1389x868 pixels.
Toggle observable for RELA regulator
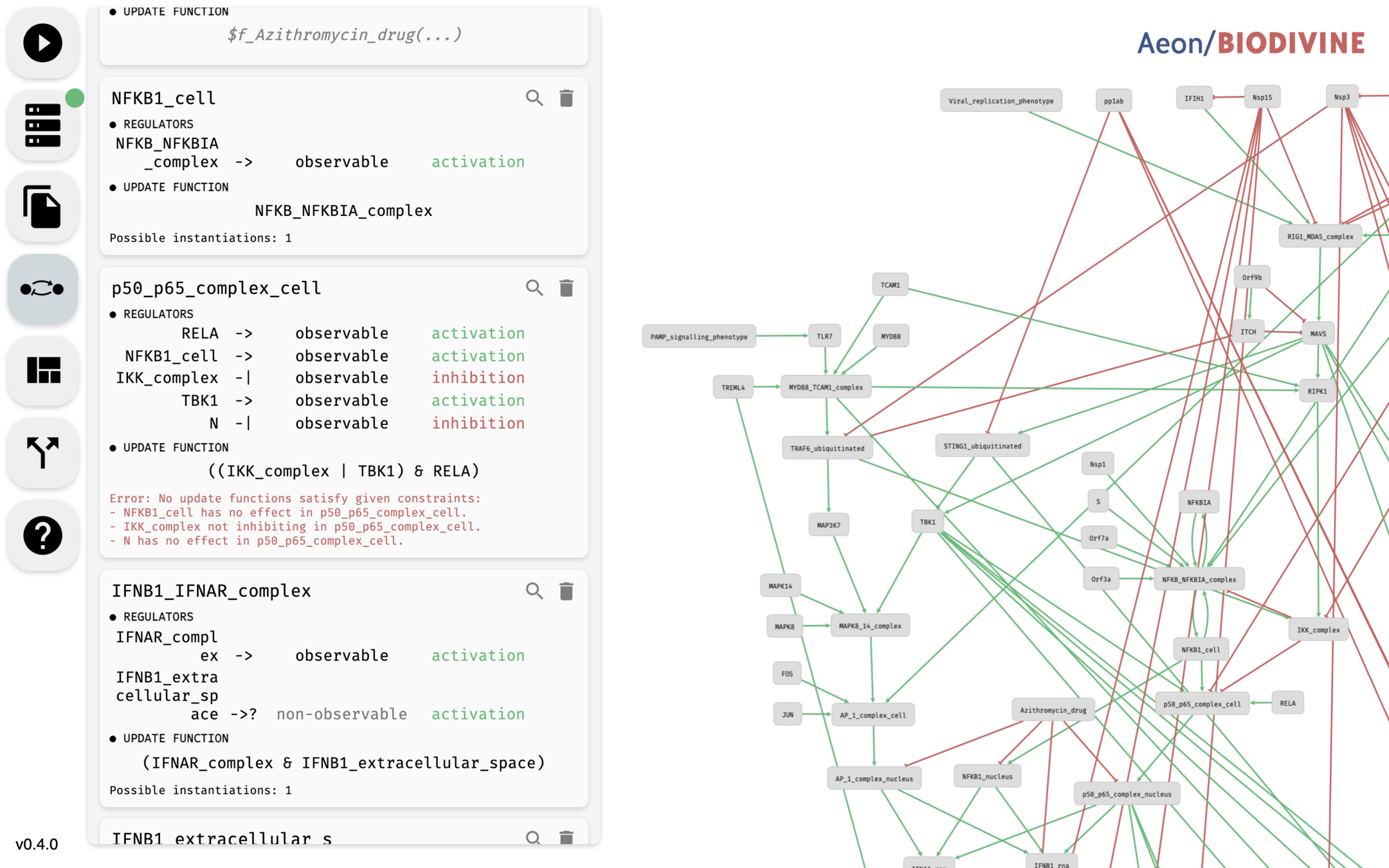341,334
